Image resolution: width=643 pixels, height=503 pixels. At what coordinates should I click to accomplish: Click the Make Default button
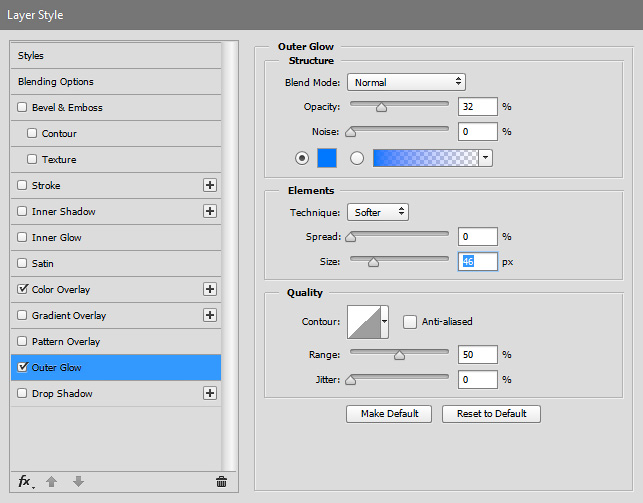(389, 414)
